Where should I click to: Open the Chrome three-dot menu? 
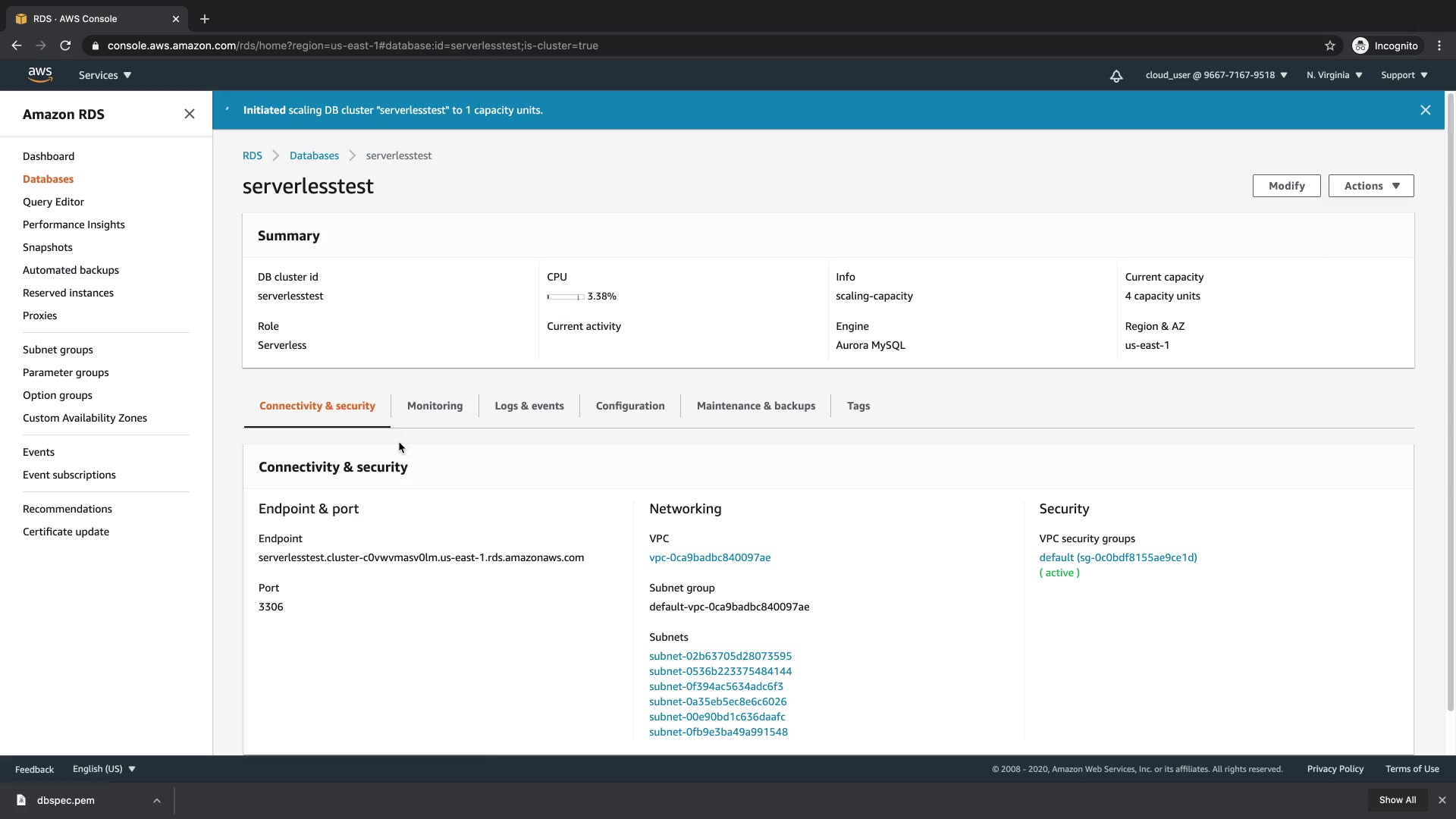click(1439, 45)
